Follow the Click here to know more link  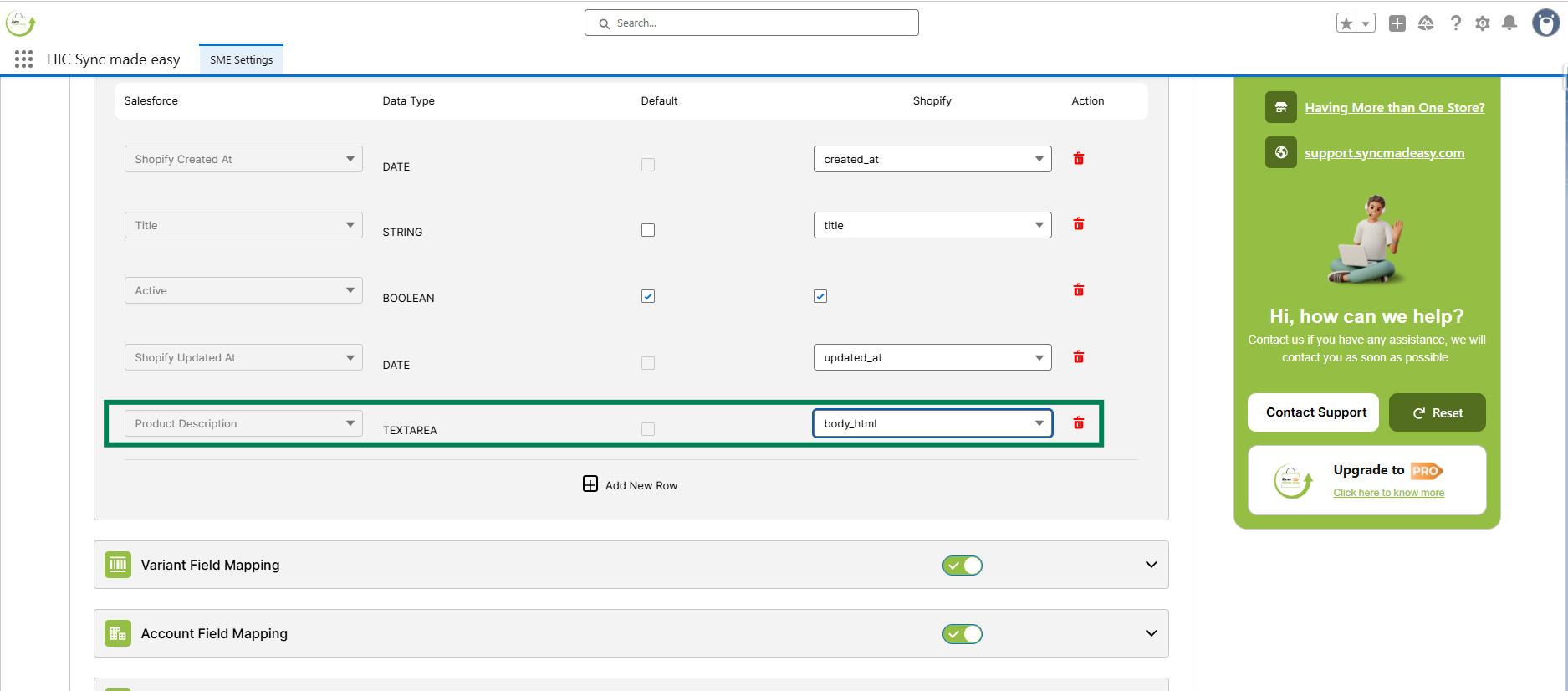click(x=1389, y=493)
